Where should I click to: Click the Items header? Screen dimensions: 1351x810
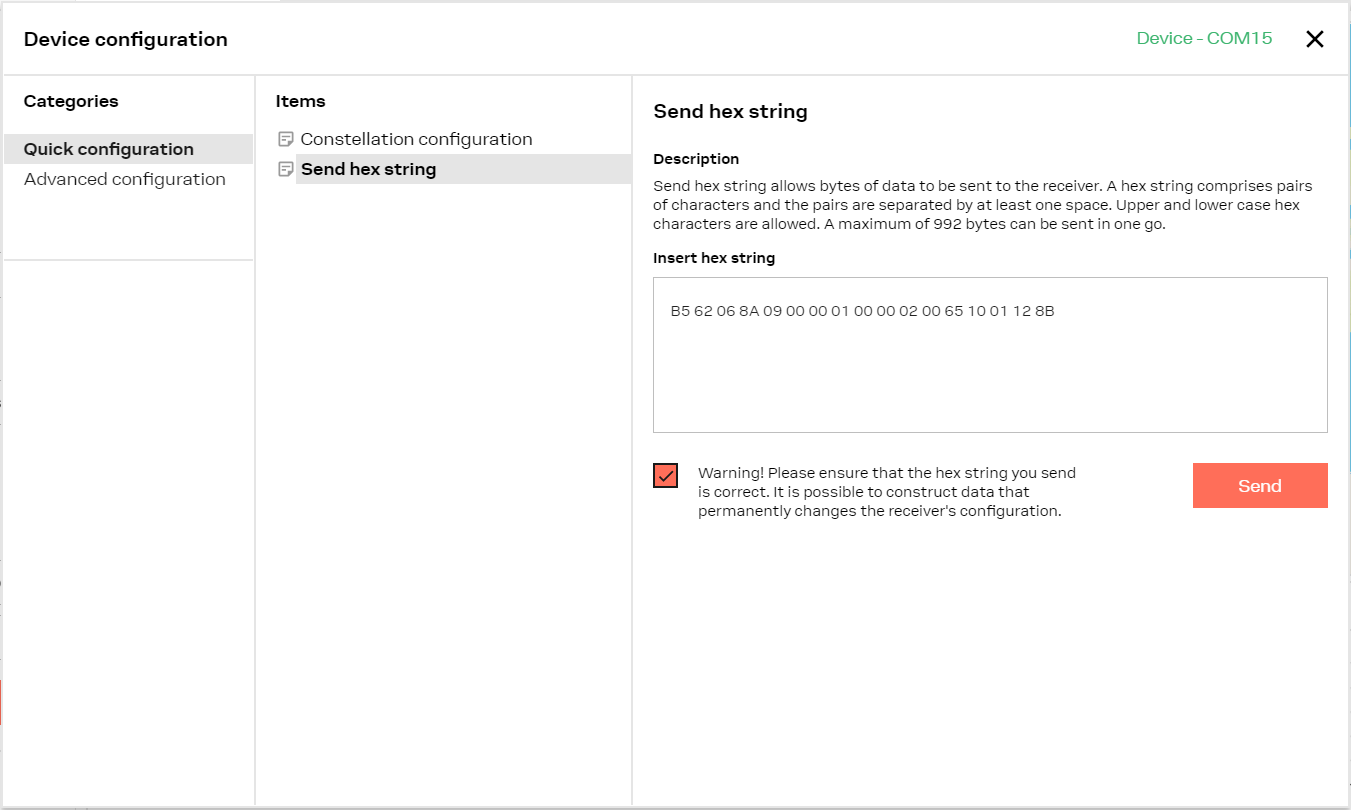[300, 101]
